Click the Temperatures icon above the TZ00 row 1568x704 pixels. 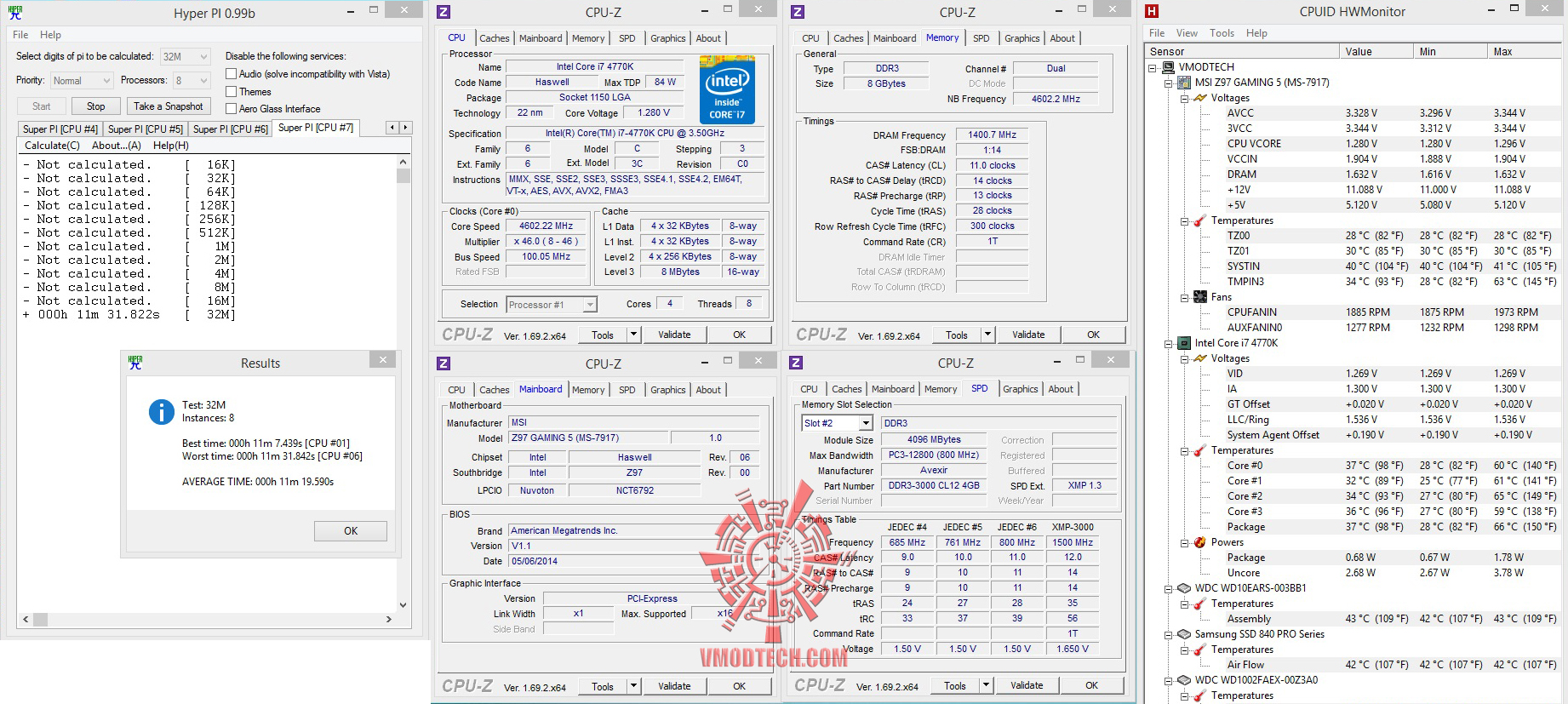[1200, 220]
